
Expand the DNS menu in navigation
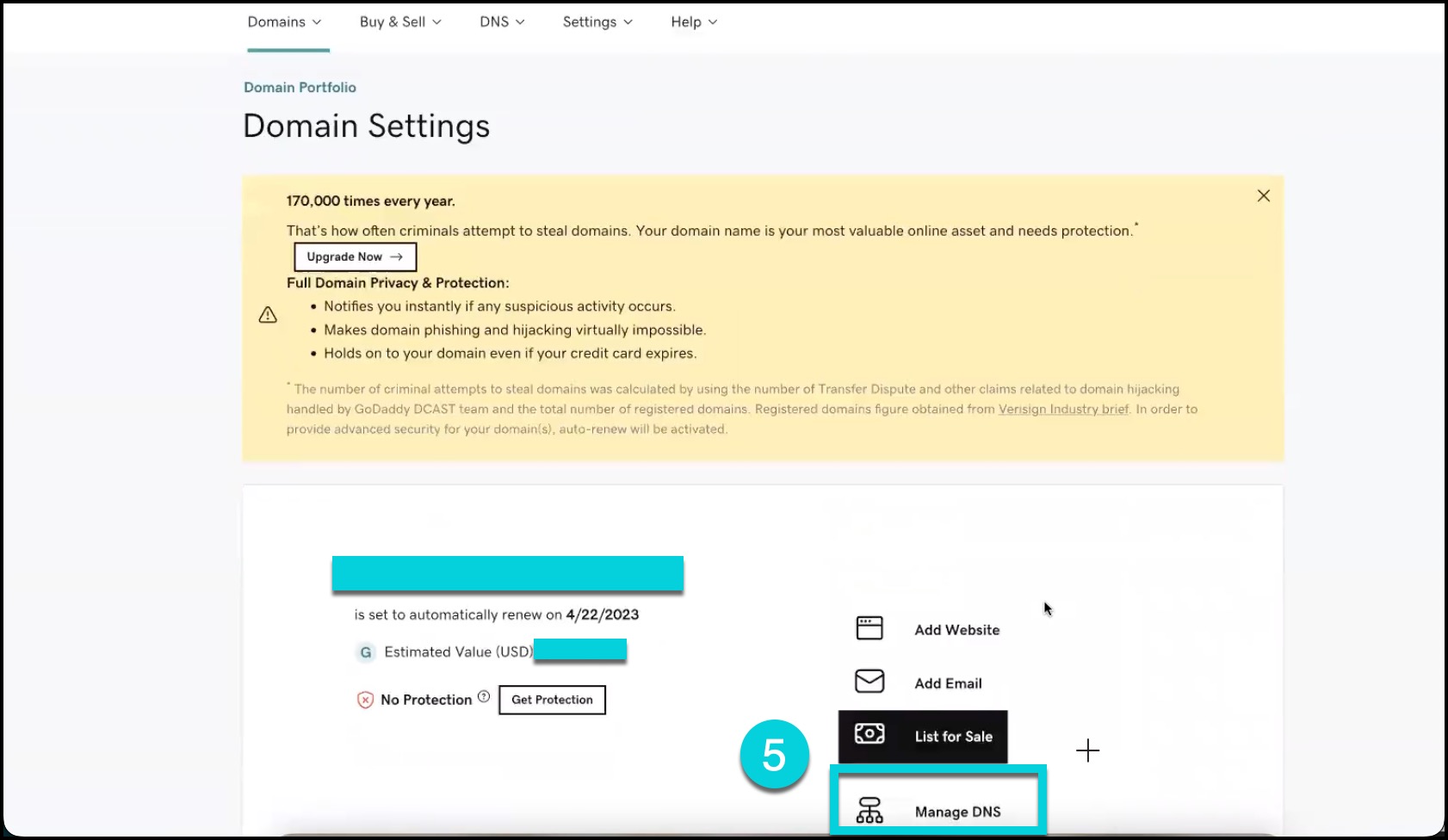click(x=502, y=22)
